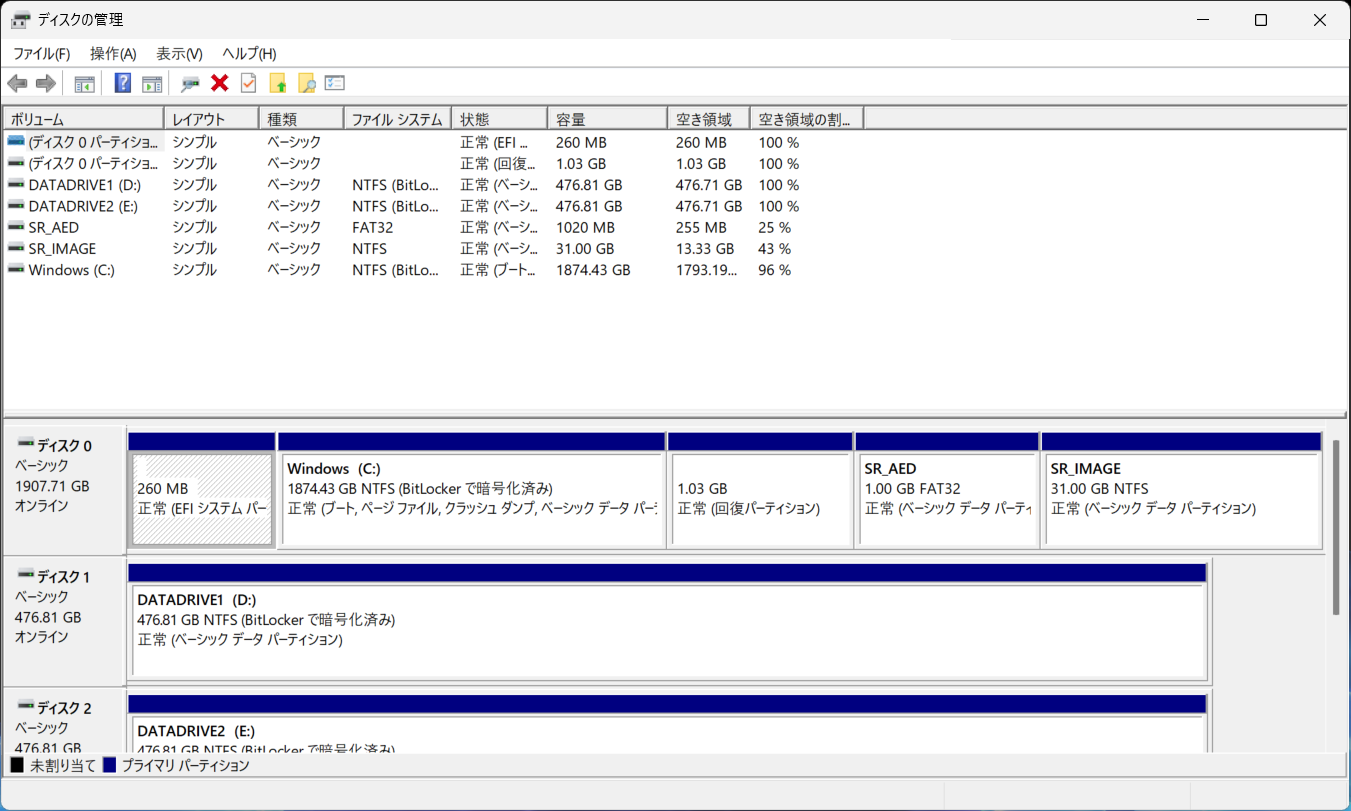
Task: Click the red X delete toolbar icon
Action: [x=220, y=83]
